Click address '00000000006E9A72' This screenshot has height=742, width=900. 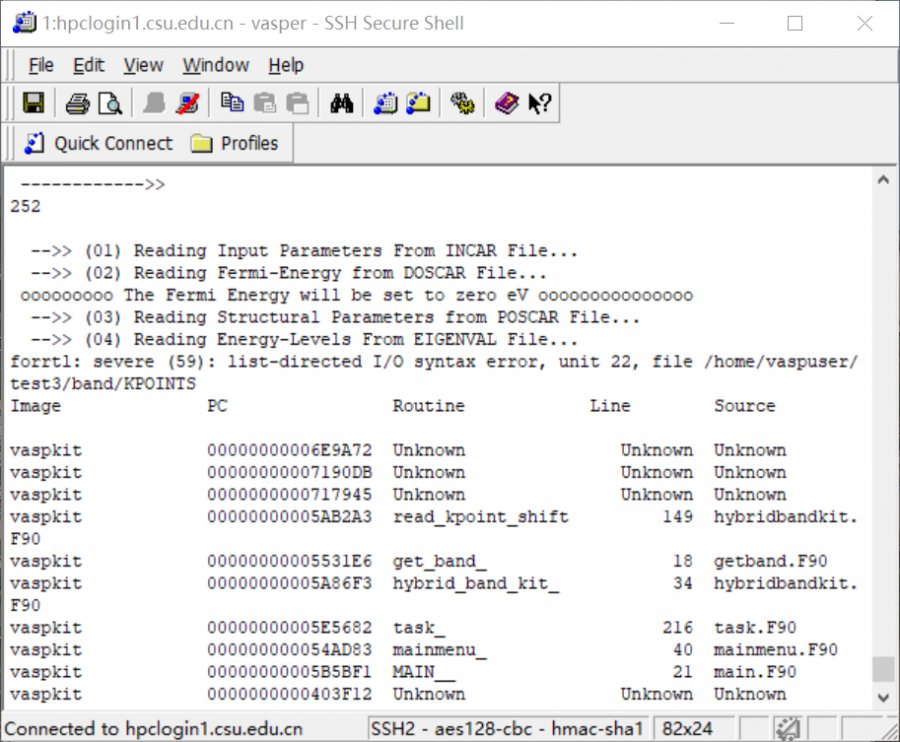[x=289, y=450]
